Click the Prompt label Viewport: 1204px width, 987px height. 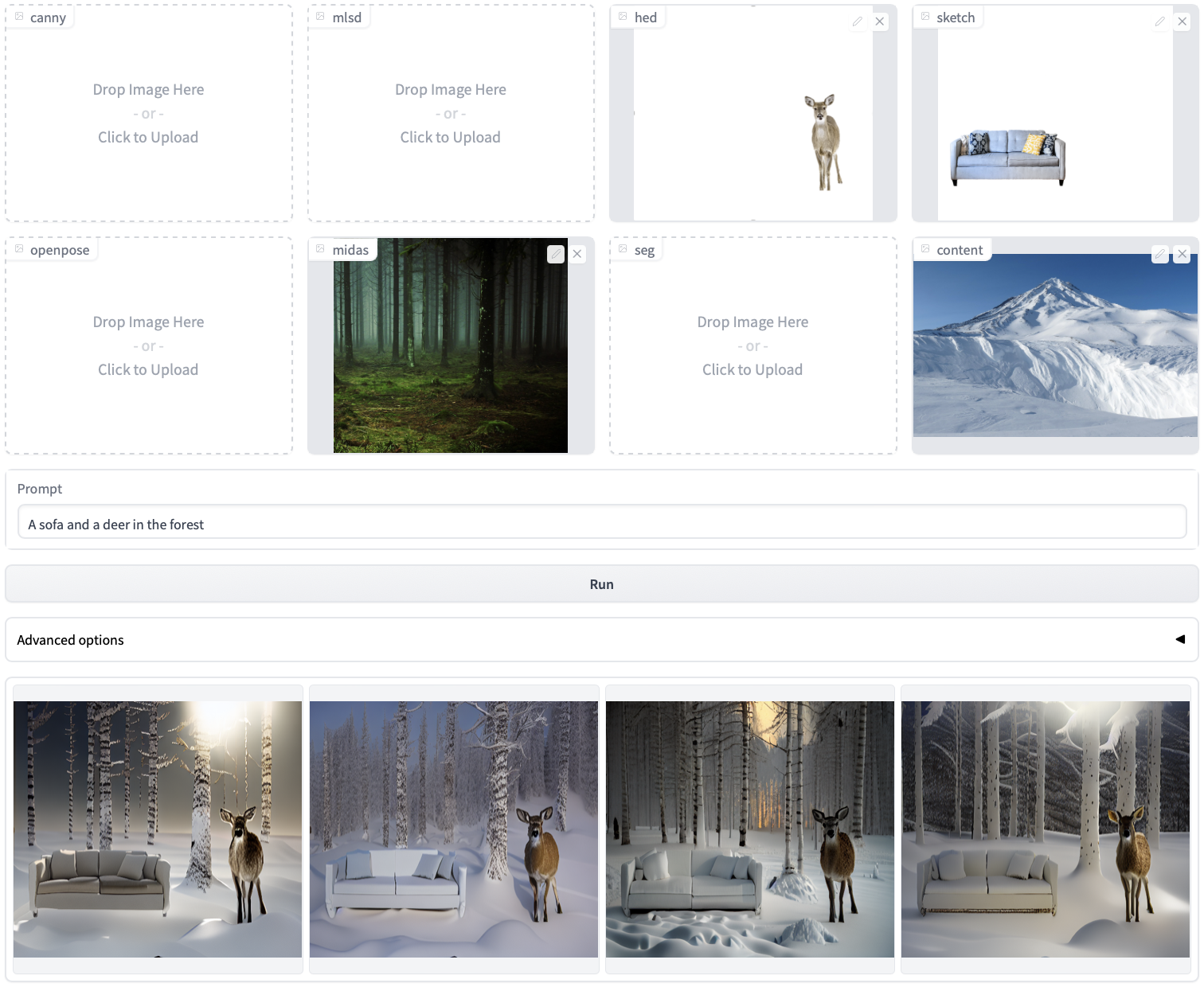pos(40,489)
